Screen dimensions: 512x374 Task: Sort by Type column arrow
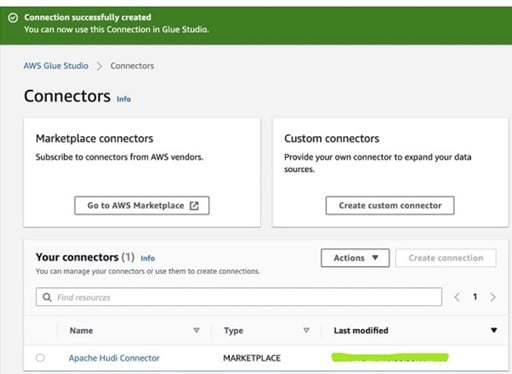coord(307,330)
